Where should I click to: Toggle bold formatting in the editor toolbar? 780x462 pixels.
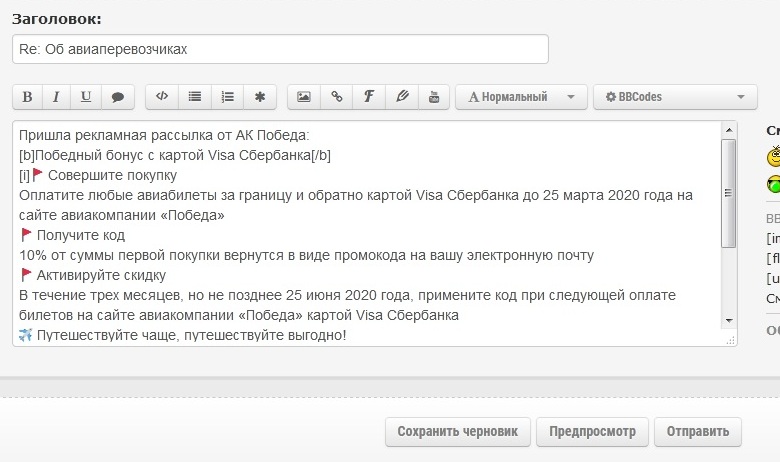pyautogui.click(x=27, y=97)
